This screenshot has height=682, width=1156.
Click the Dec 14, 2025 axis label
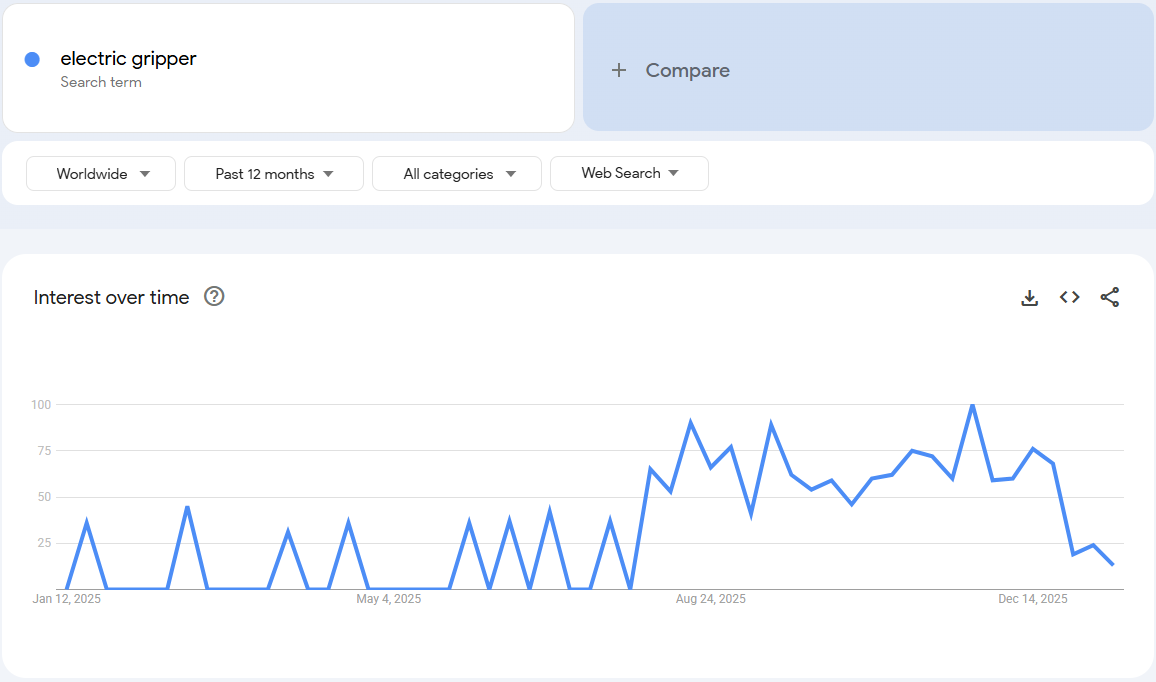(1032, 599)
